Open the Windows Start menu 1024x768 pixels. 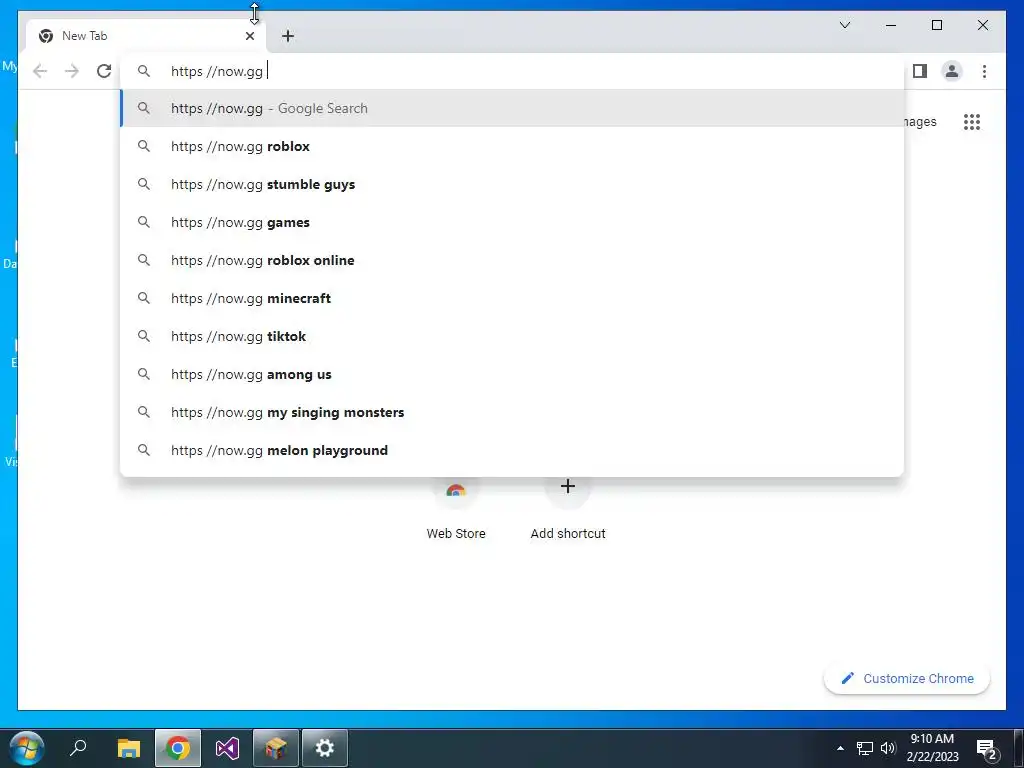[27, 748]
